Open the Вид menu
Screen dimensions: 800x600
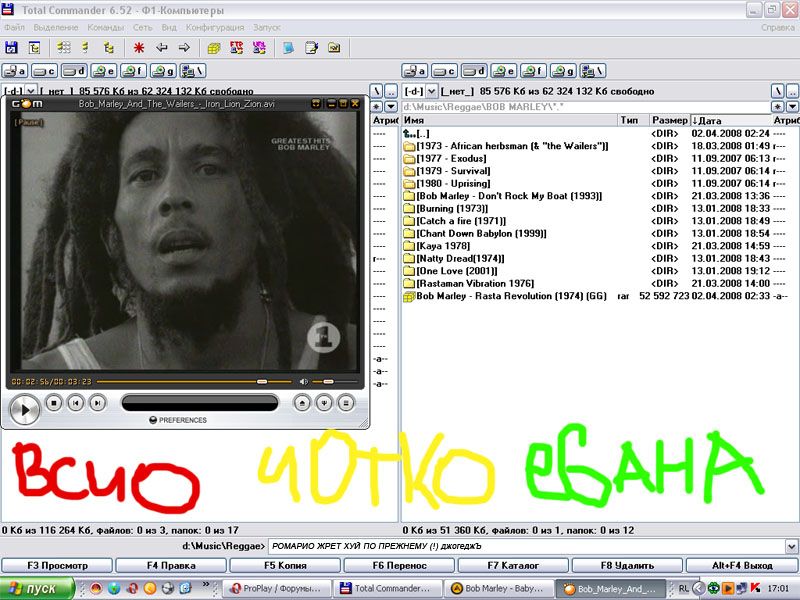169,28
